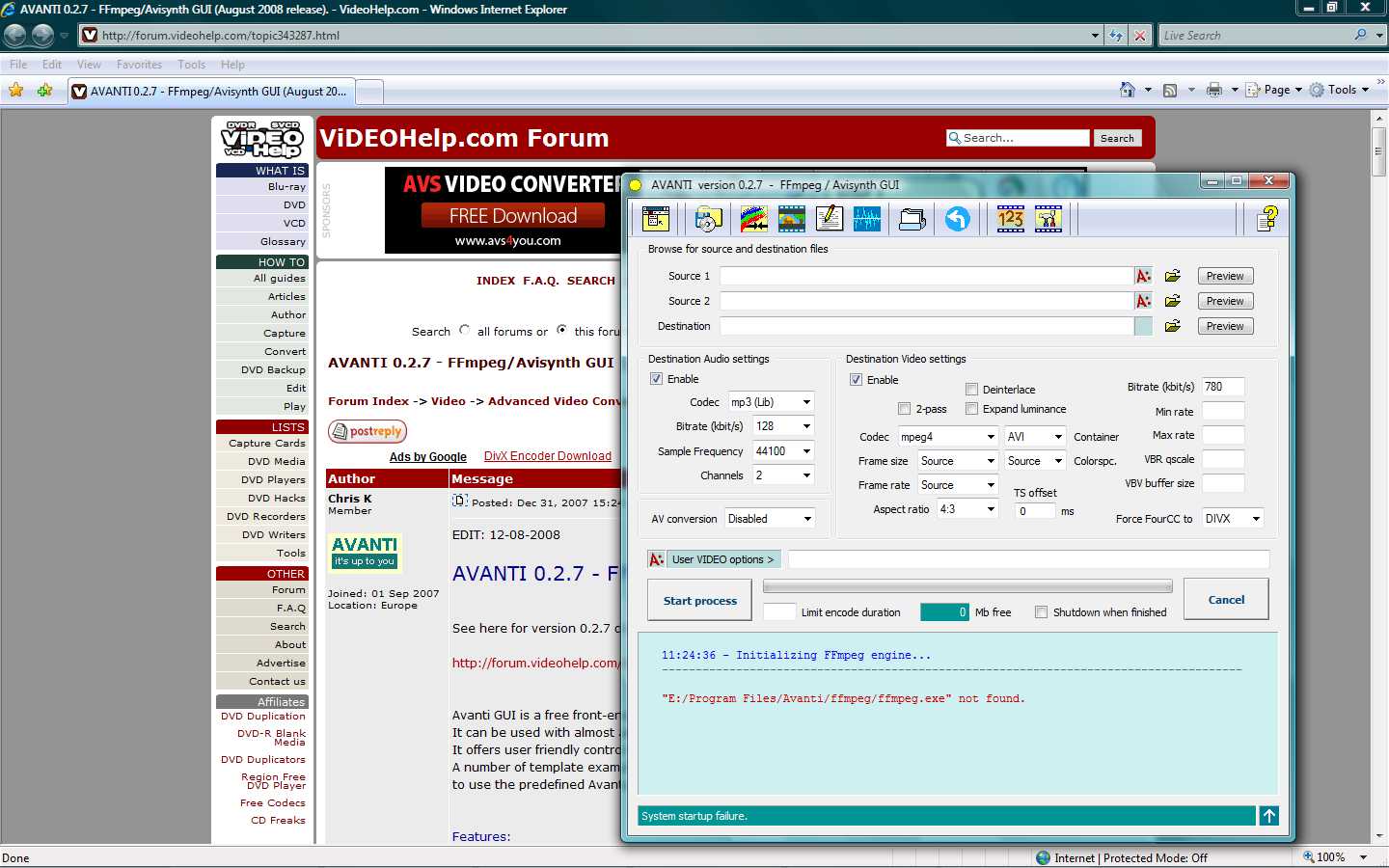Click the filmstrip tools hammer icon
This screenshot has width=1389, height=868.
coord(1049,219)
